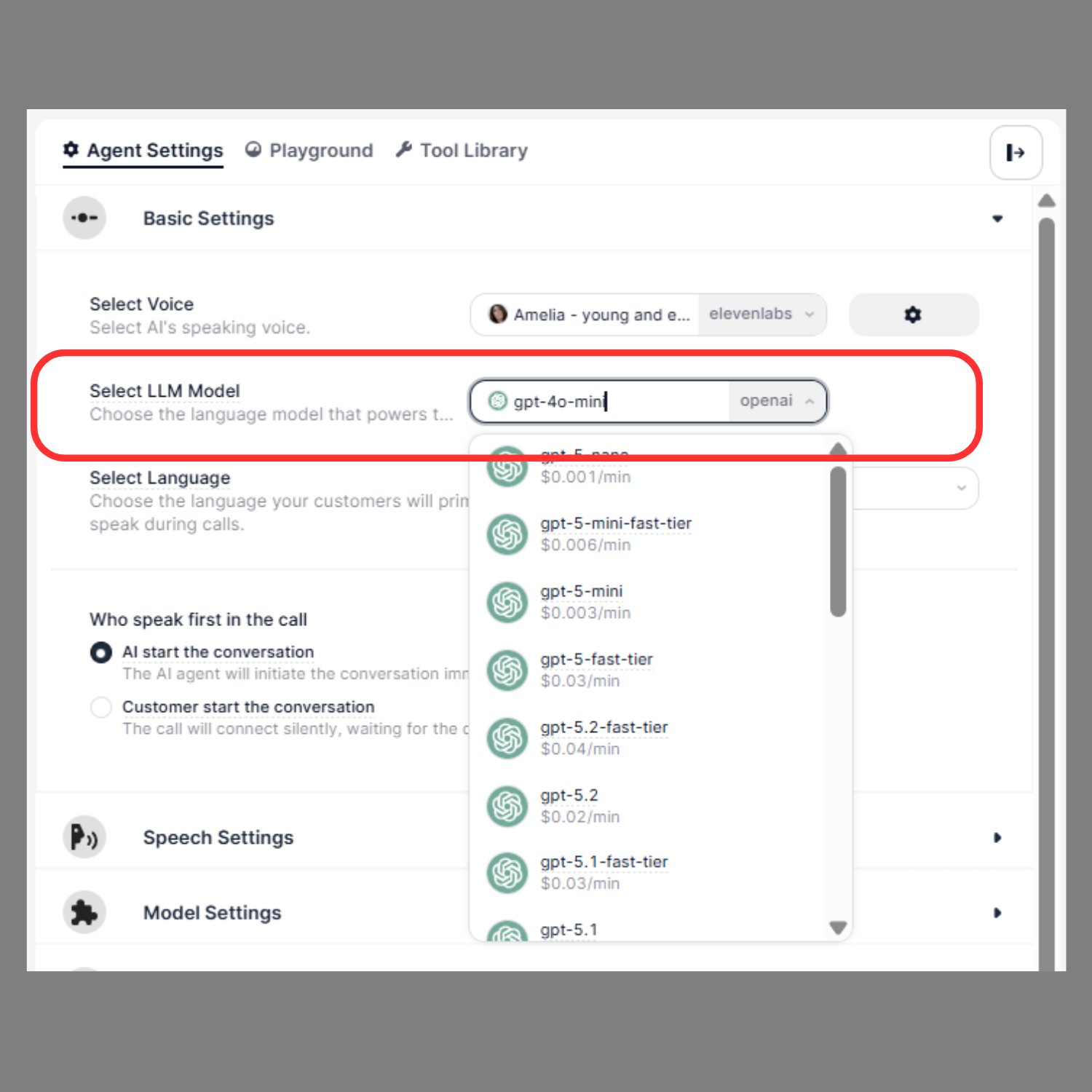The width and height of the screenshot is (1092, 1092).
Task: Toggle the openai provider dropdown
Action: 777,401
